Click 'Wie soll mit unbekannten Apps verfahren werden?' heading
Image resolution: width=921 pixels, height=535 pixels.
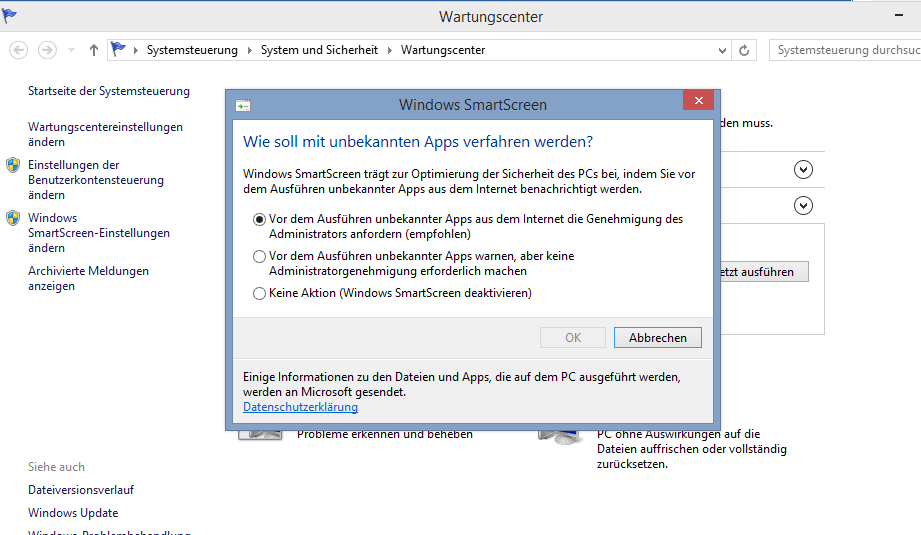tap(418, 142)
